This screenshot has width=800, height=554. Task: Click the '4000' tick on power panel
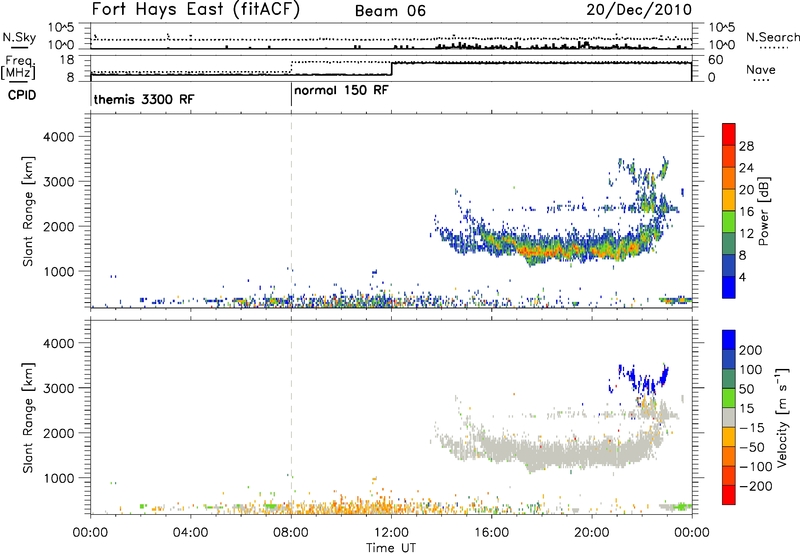point(58,137)
